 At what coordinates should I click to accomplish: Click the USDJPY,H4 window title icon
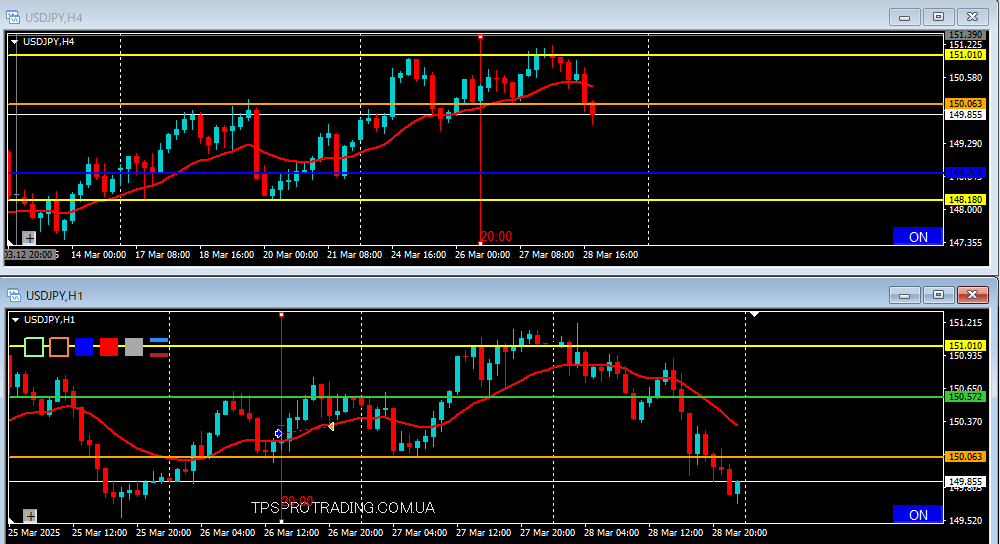pos(14,17)
